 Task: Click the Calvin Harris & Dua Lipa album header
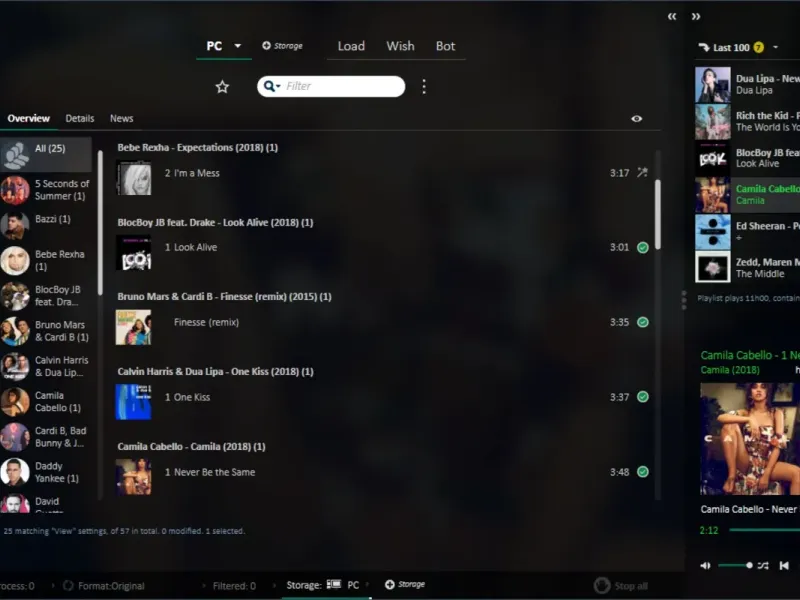pos(215,371)
